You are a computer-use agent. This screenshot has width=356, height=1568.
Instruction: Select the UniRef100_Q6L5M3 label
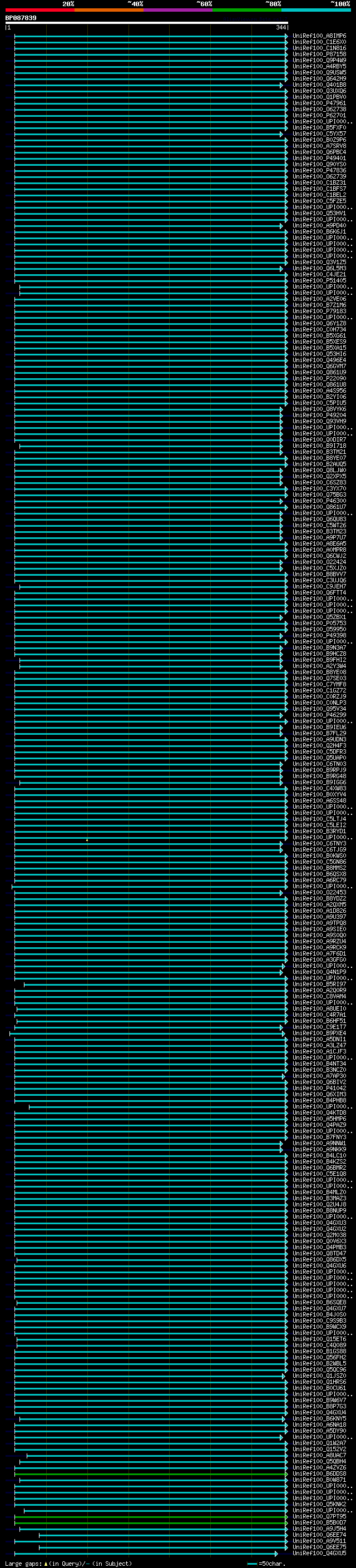[x=319, y=269]
